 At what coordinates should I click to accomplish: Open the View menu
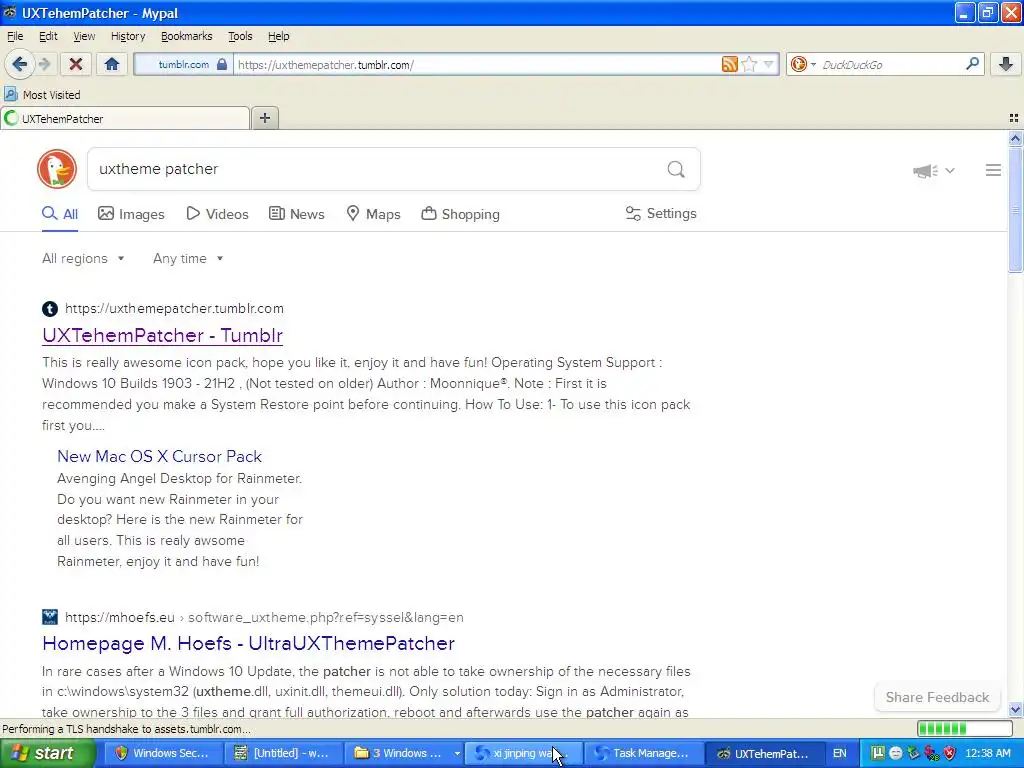[84, 36]
